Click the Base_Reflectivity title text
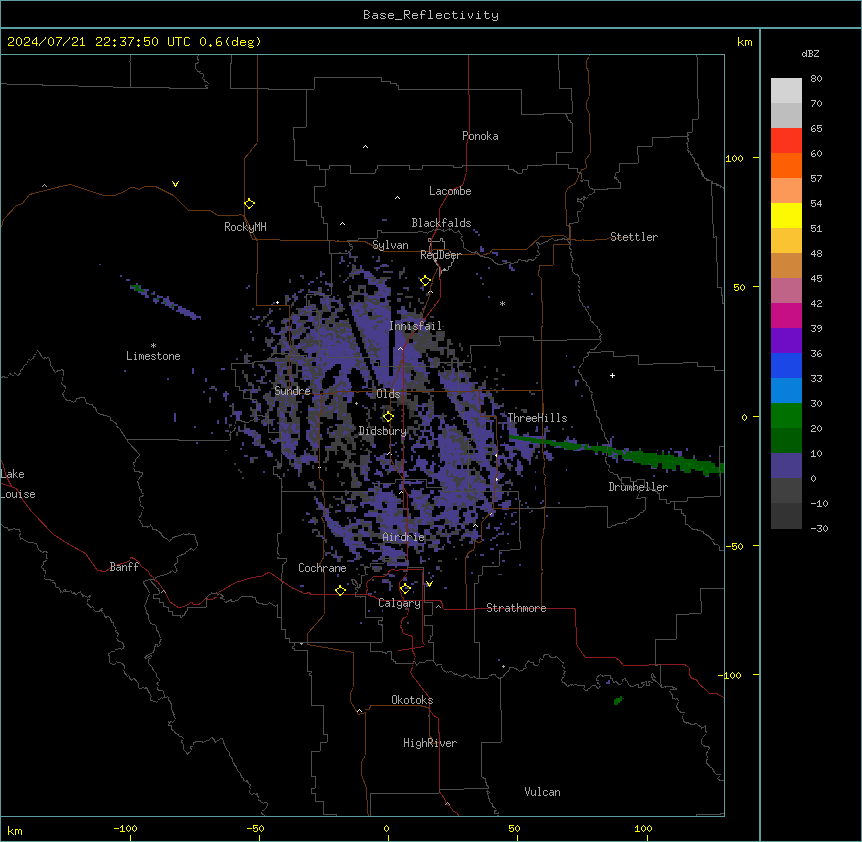The width and height of the screenshot is (862, 842). [431, 15]
